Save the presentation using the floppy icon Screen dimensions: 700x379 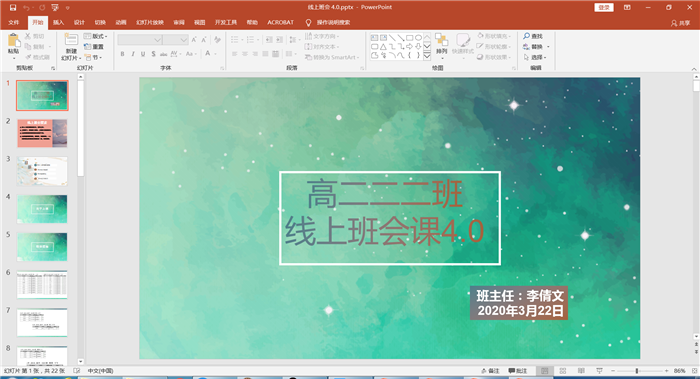tap(13, 8)
